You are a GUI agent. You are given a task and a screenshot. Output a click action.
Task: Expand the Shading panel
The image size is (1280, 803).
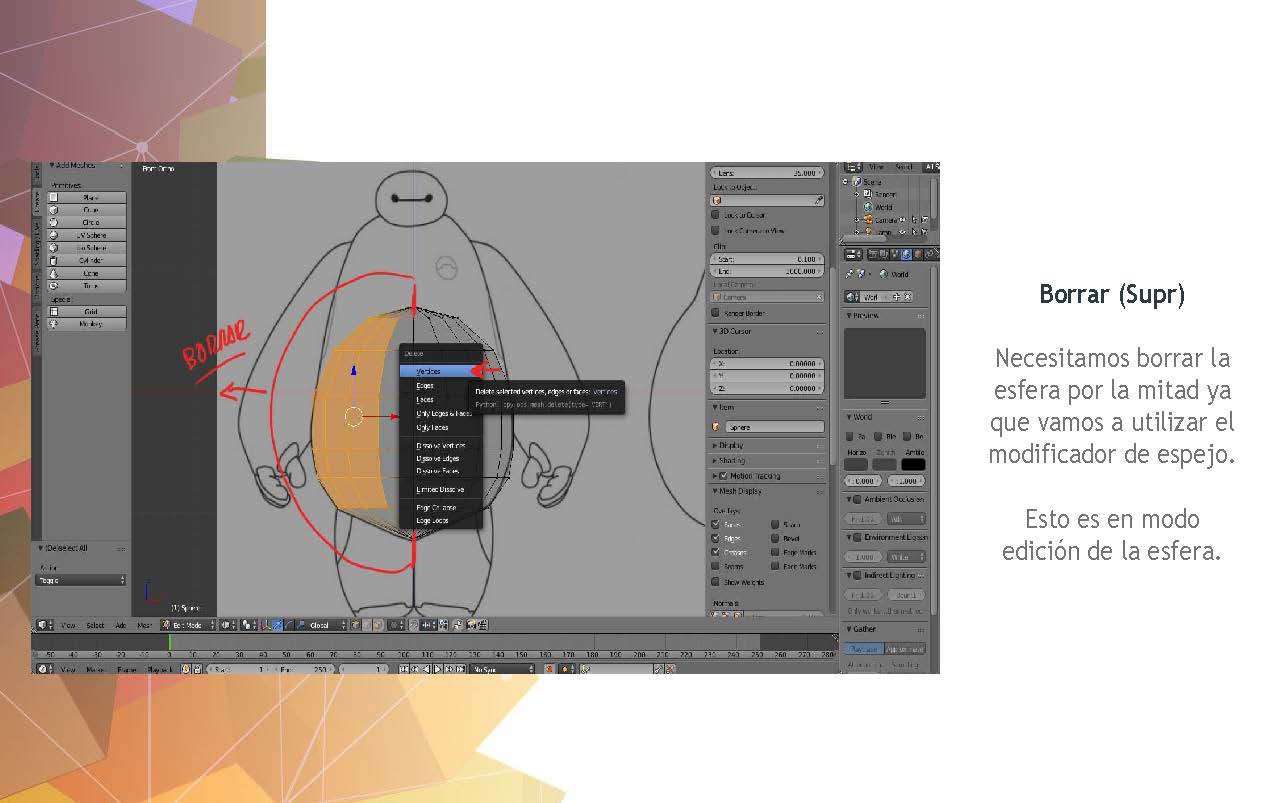(714, 461)
